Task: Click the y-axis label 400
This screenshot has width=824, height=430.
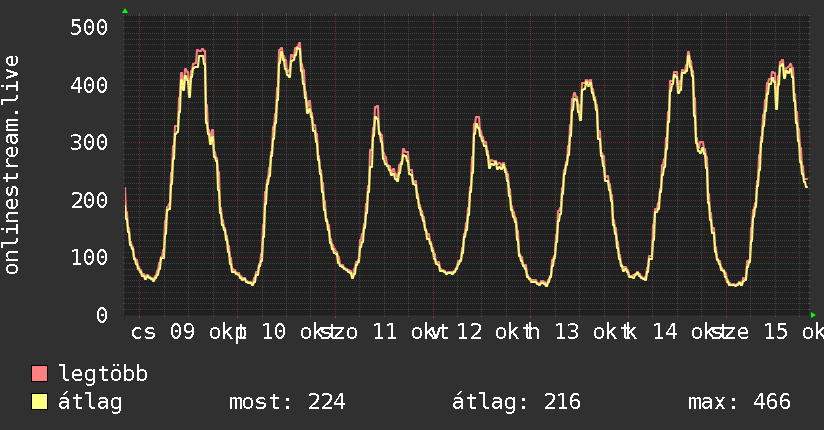Action: [x=89, y=85]
